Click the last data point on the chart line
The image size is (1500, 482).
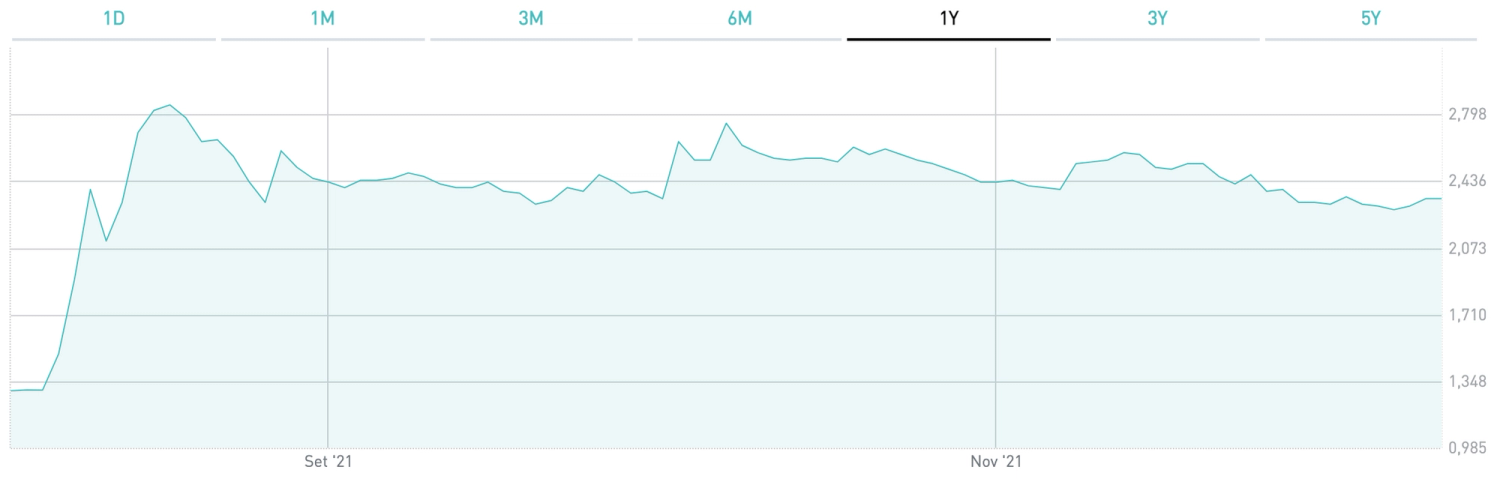coord(1440,199)
